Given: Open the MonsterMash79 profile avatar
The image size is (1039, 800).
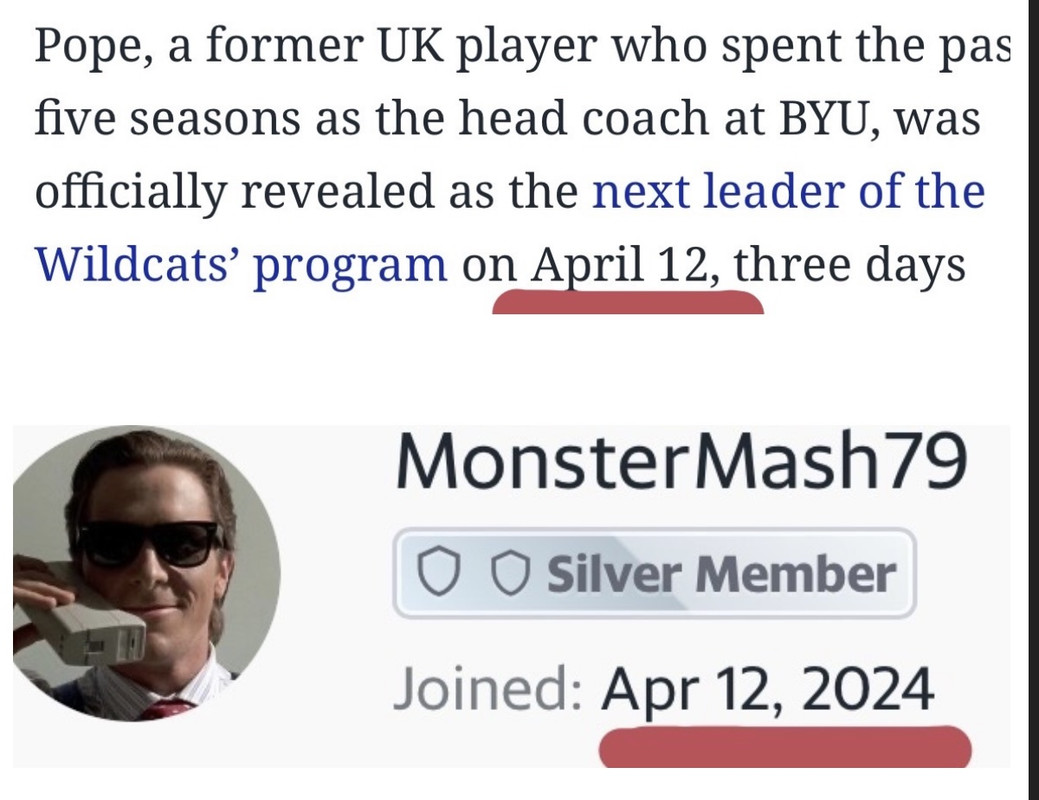Looking at the screenshot, I should 146,573.
